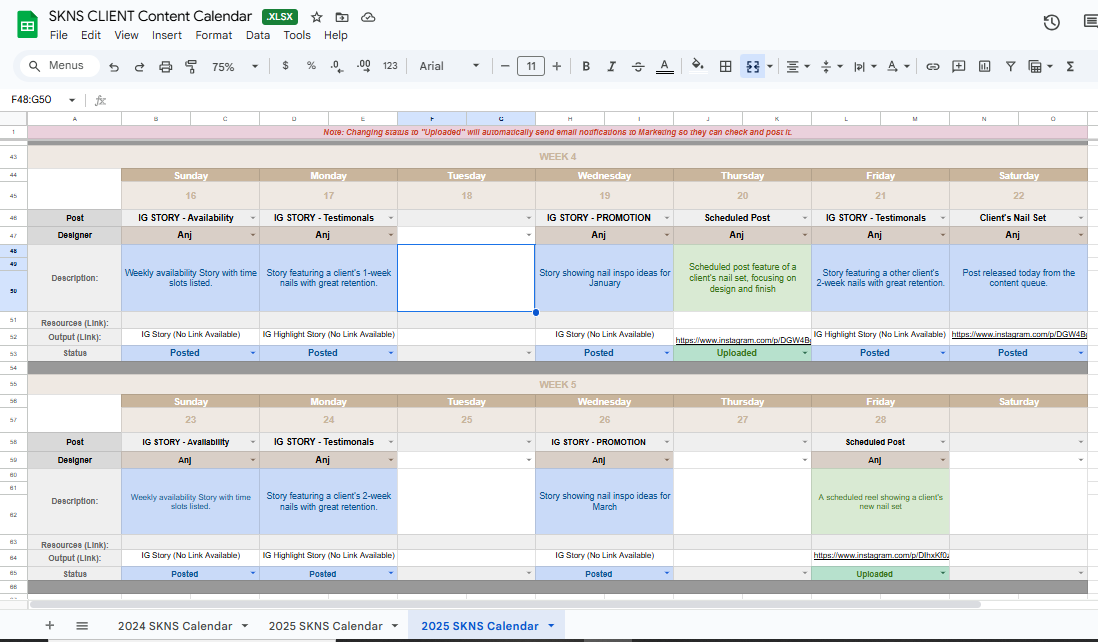This screenshot has width=1098, height=642.
Task: Open Functions sigma icon
Action: (1070, 67)
